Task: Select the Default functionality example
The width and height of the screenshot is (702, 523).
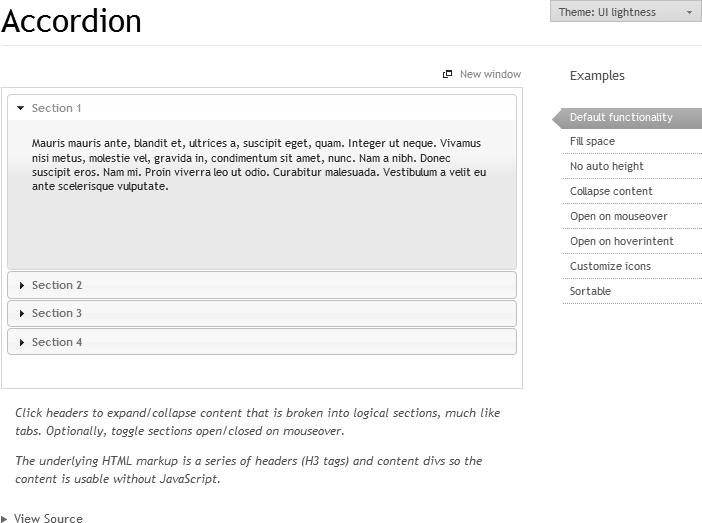Action: pyautogui.click(x=627, y=118)
